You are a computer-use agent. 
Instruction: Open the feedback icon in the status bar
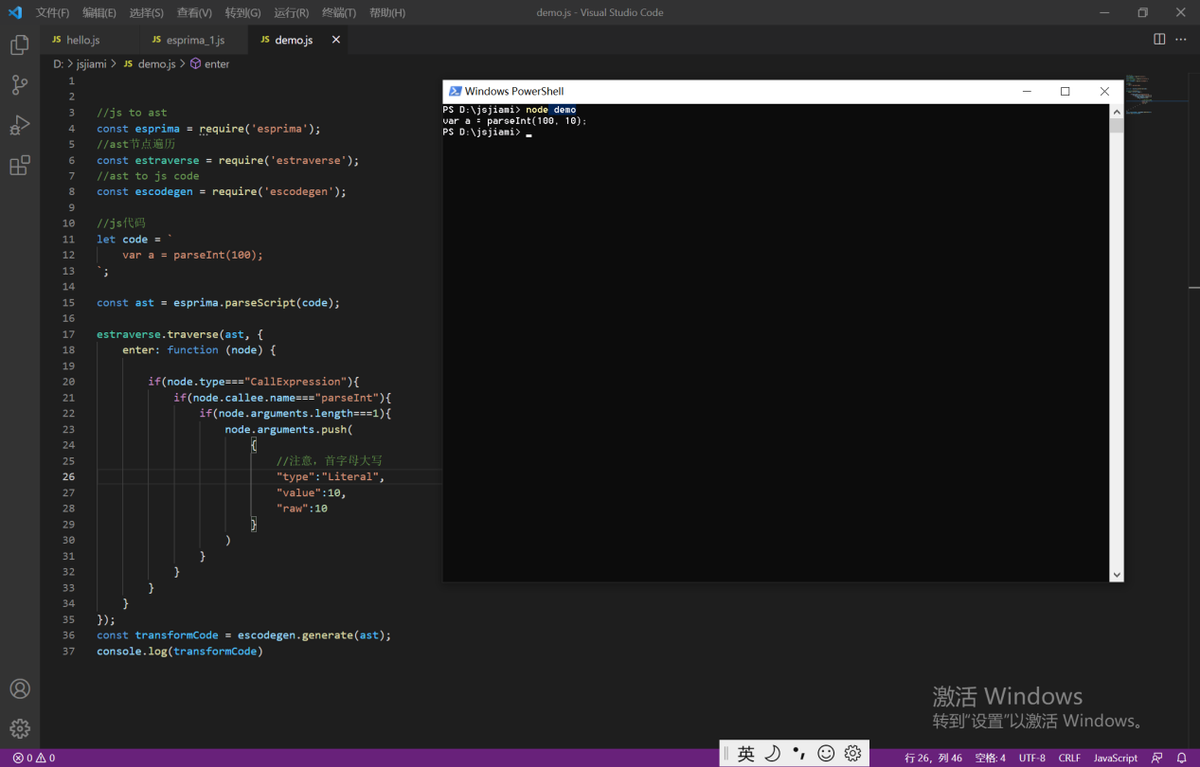coord(1157,758)
